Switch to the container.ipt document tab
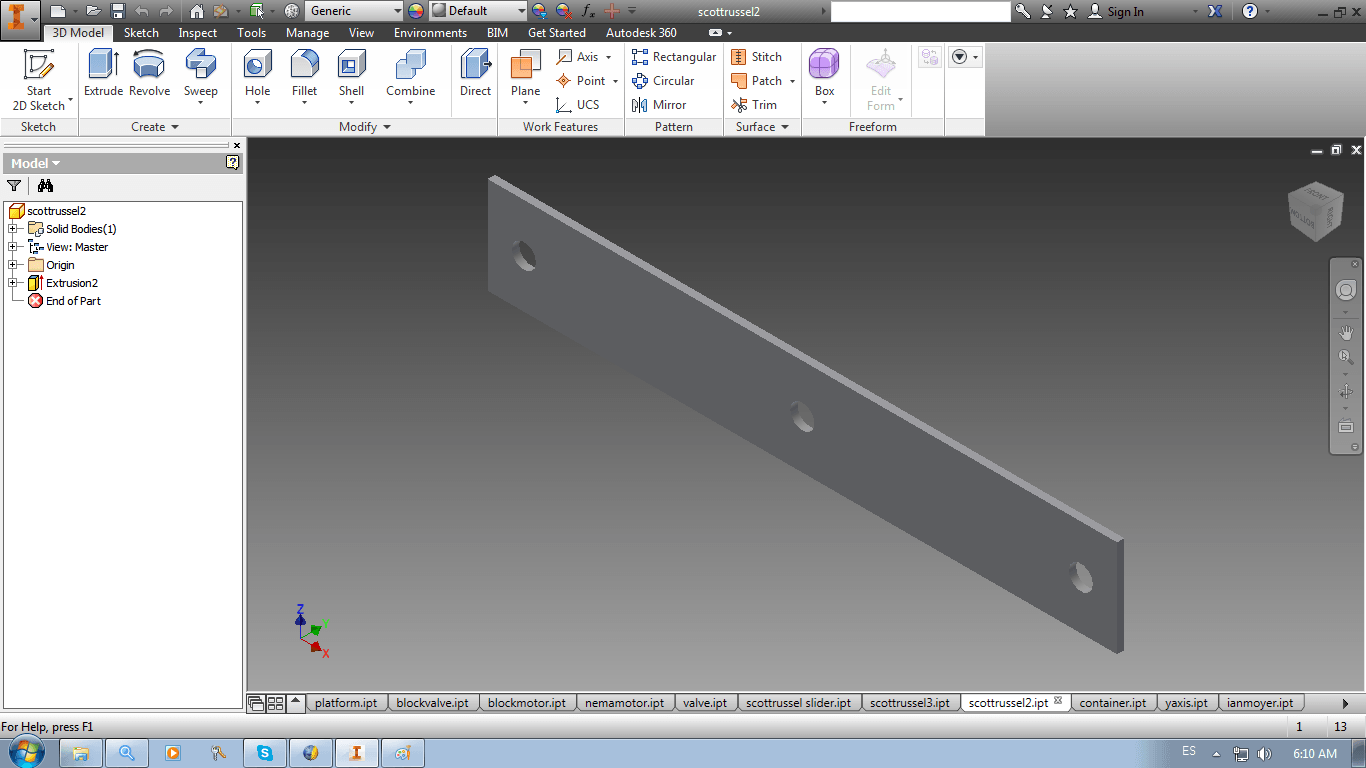The width and height of the screenshot is (1366, 768). (1113, 703)
